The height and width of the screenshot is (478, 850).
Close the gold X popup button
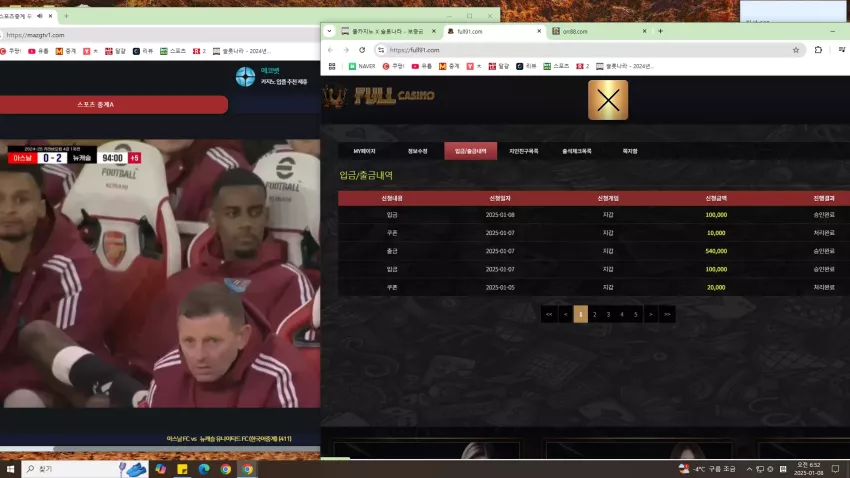608,100
